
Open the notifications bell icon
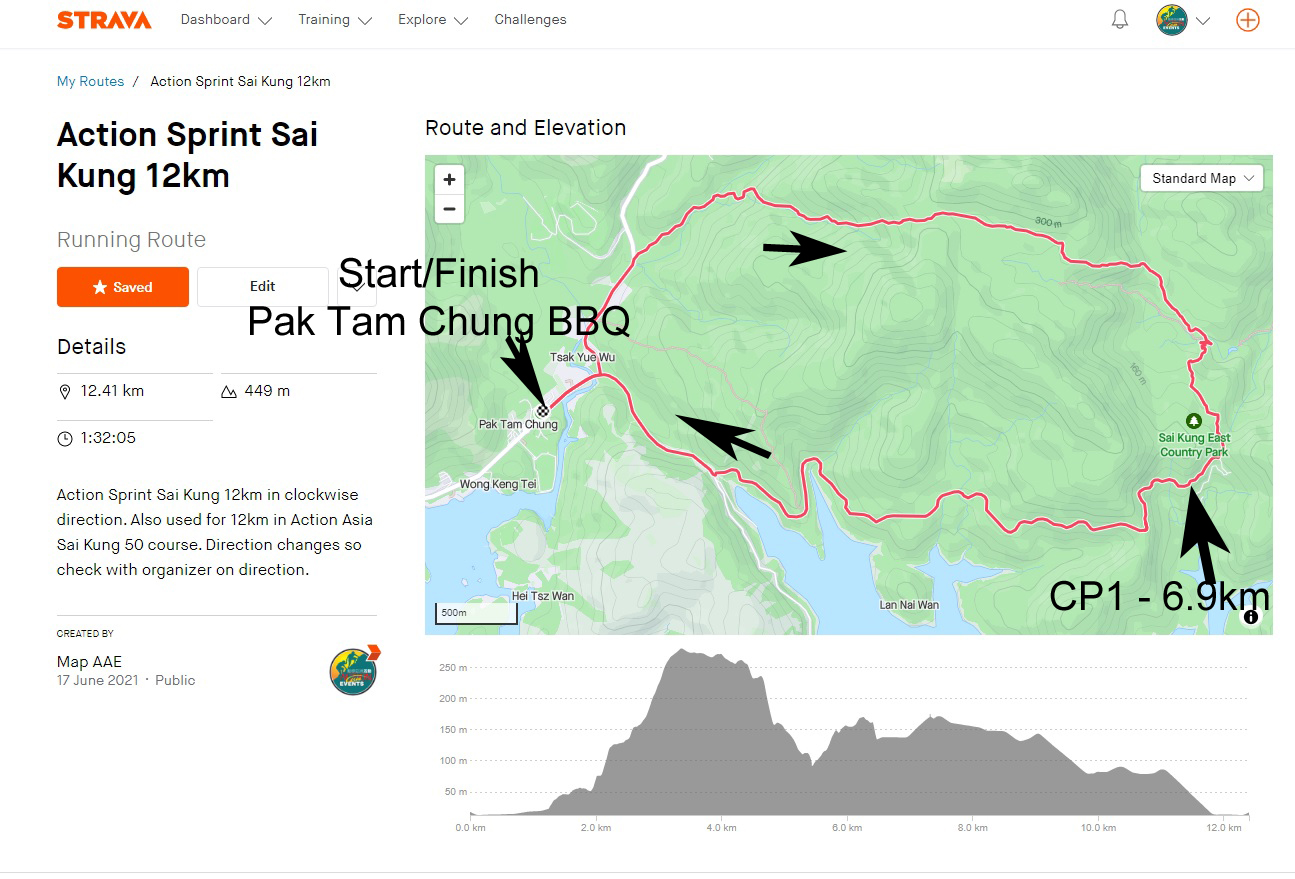pos(1120,20)
